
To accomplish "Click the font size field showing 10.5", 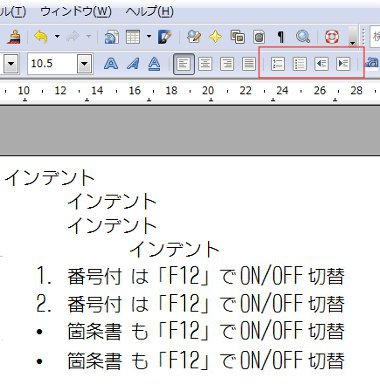I will 52,63.
